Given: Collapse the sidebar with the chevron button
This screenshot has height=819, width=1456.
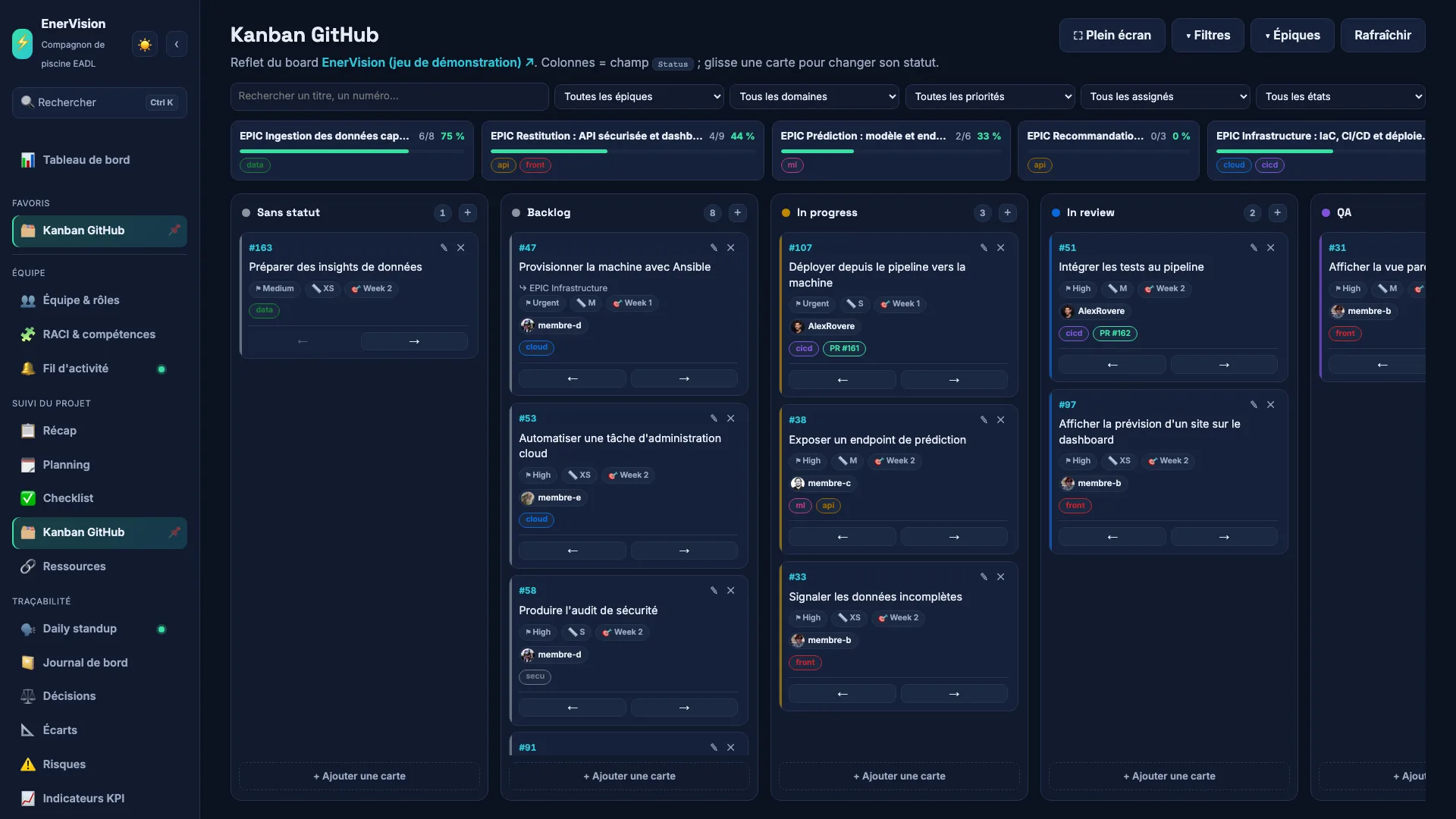Looking at the screenshot, I should (x=177, y=44).
